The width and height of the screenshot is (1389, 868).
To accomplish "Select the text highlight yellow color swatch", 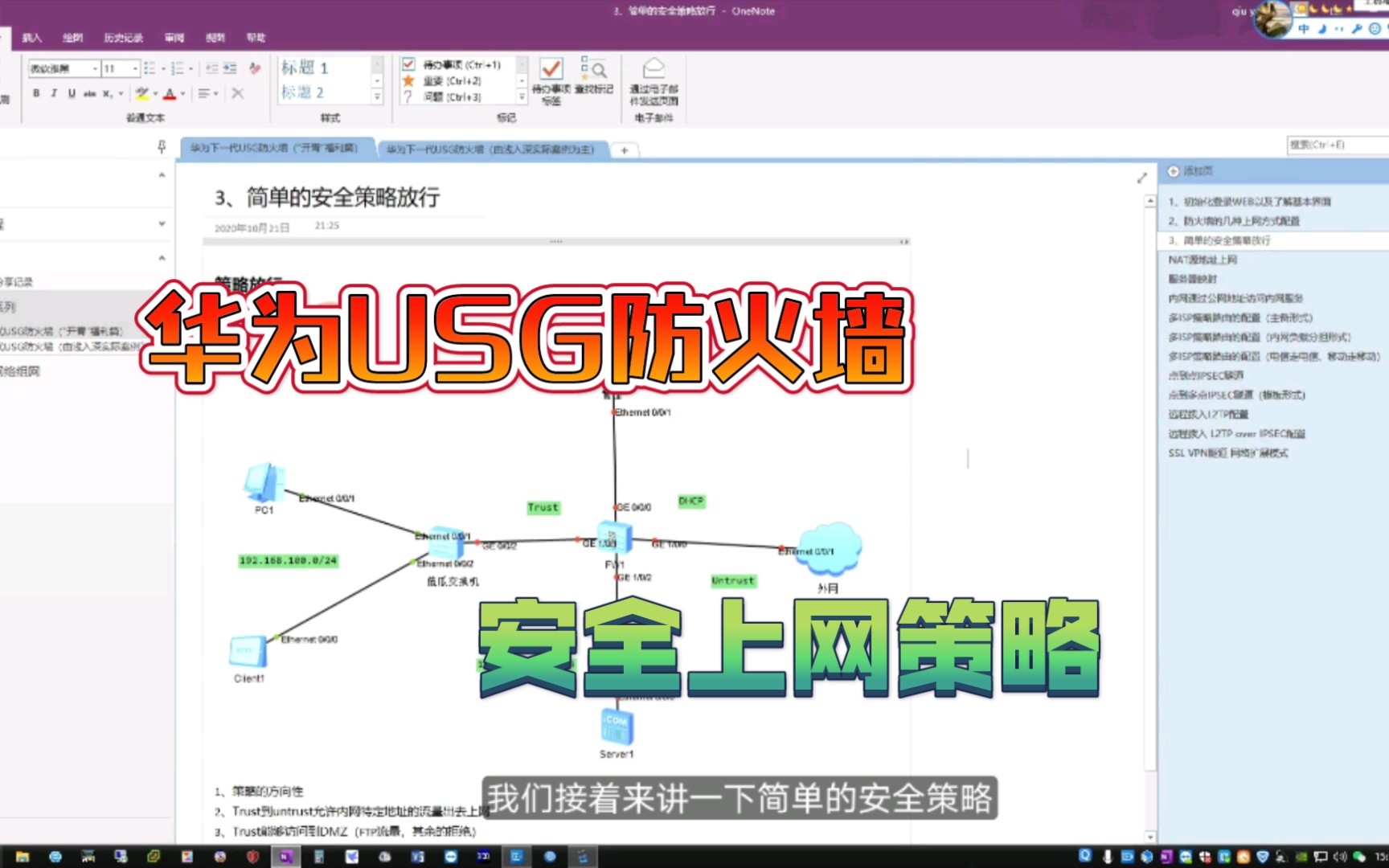I will coord(143,93).
